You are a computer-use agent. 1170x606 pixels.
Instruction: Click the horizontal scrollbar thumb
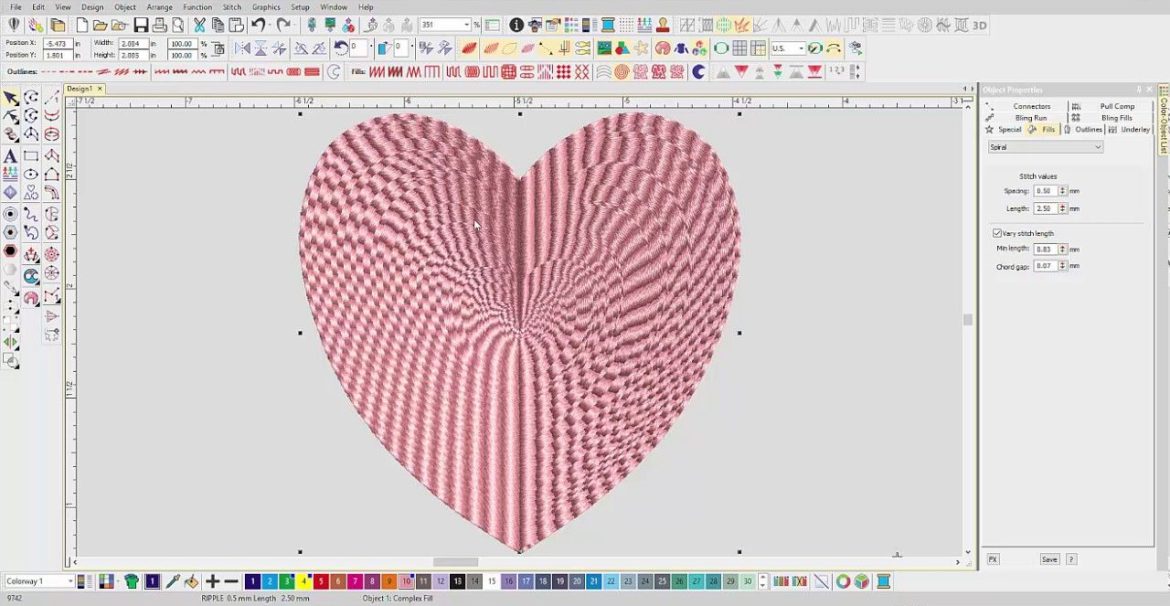pyautogui.click(x=456, y=562)
